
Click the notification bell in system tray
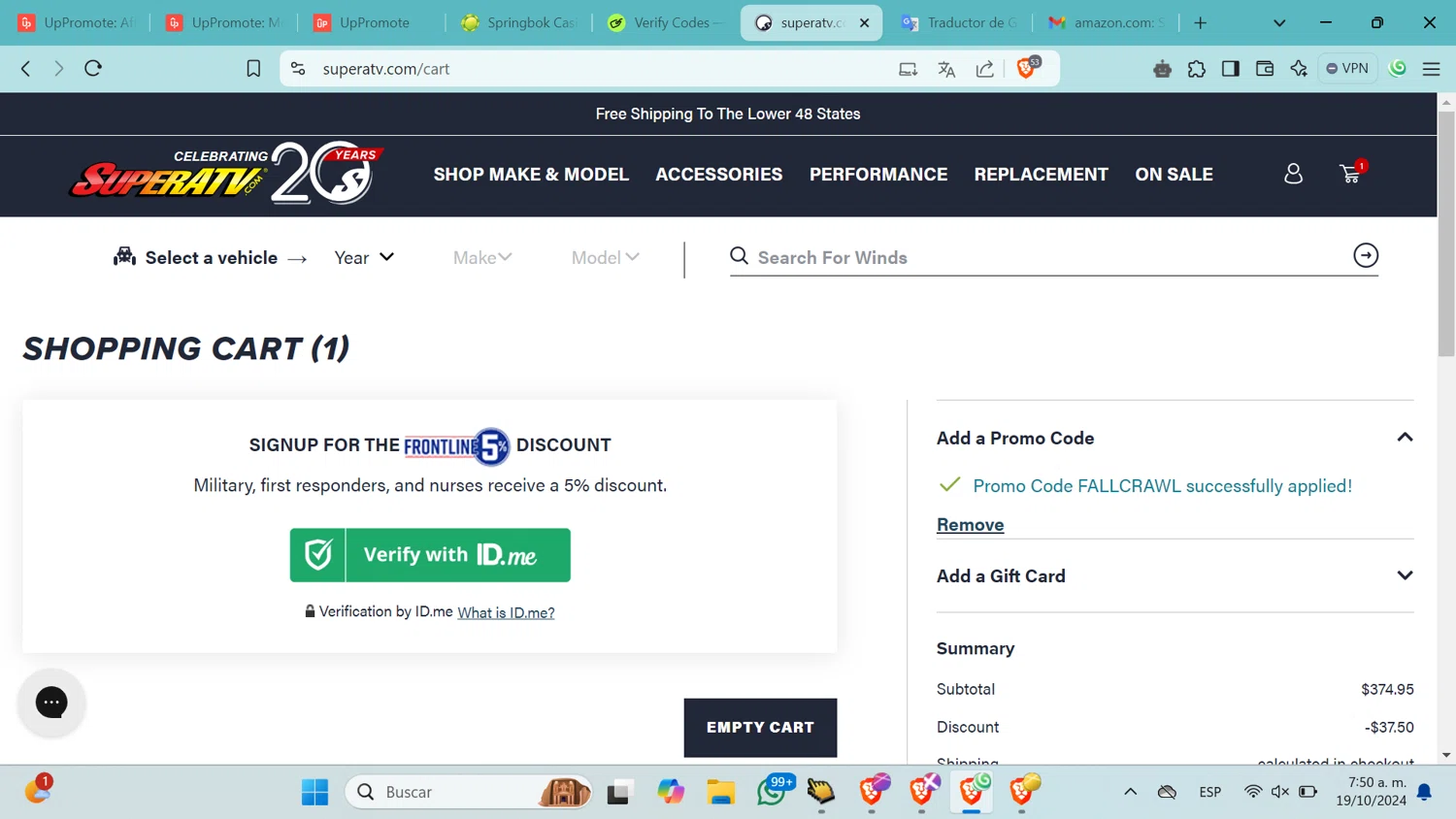click(1424, 792)
